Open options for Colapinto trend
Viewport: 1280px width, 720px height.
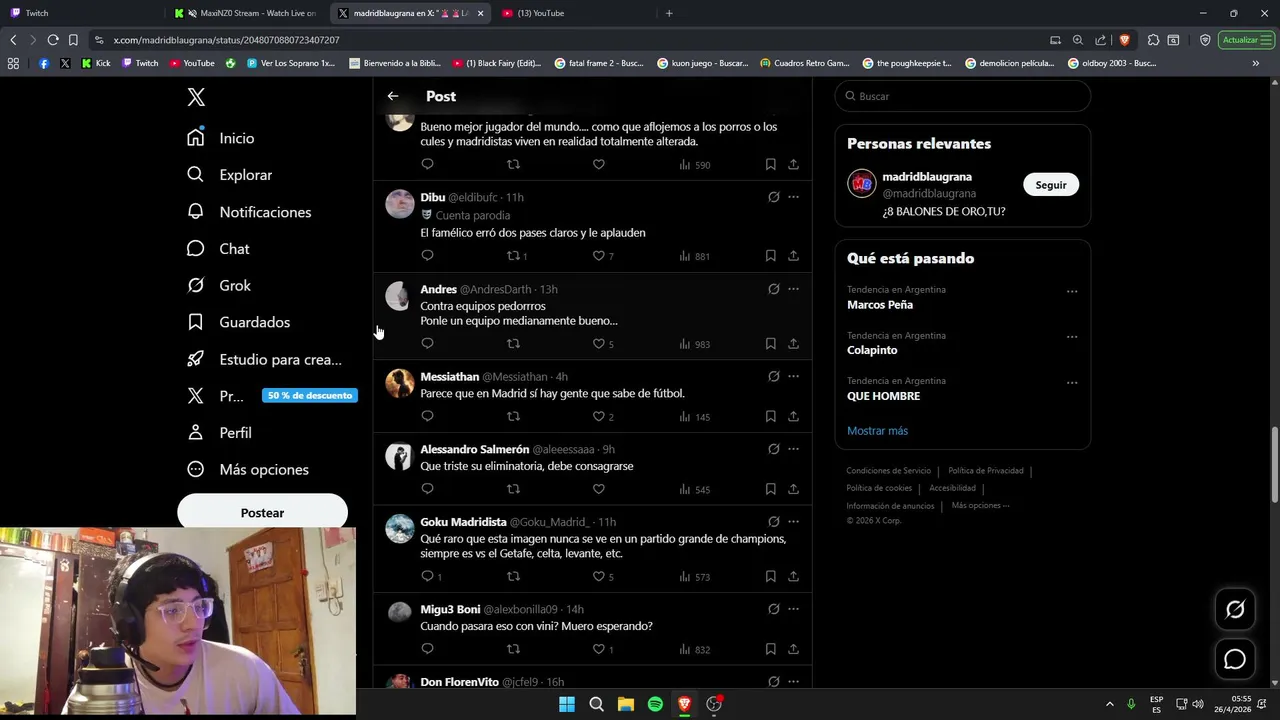(1072, 337)
